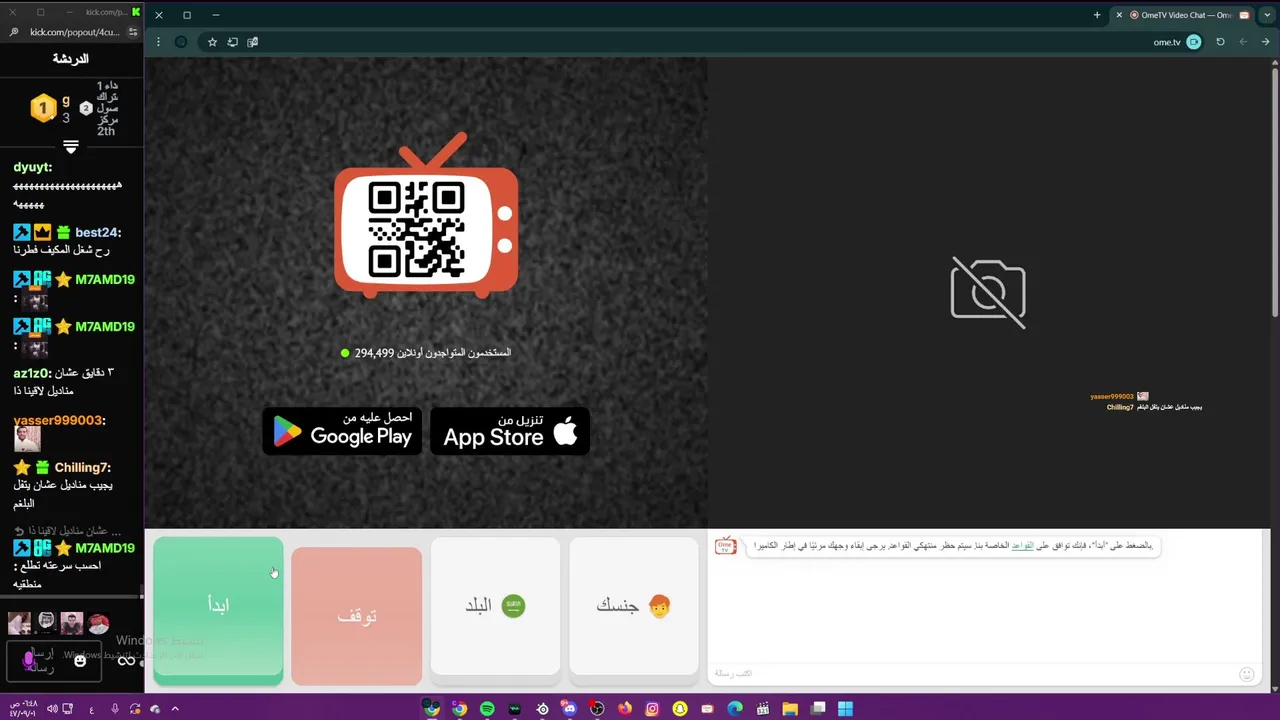1280x720 pixels.
Task: Click yasser999003's image message thumbnail
Action: coord(27,439)
